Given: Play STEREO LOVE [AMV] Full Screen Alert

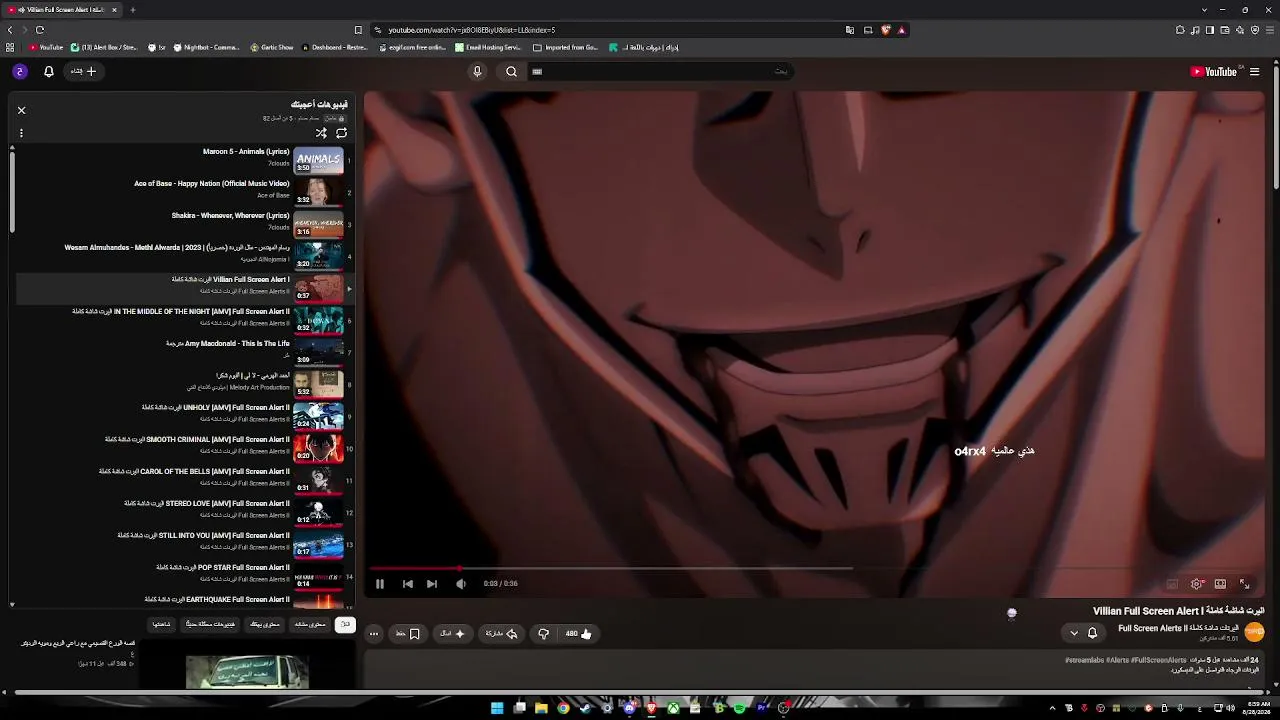Looking at the screenshot, I should point(207,504).
